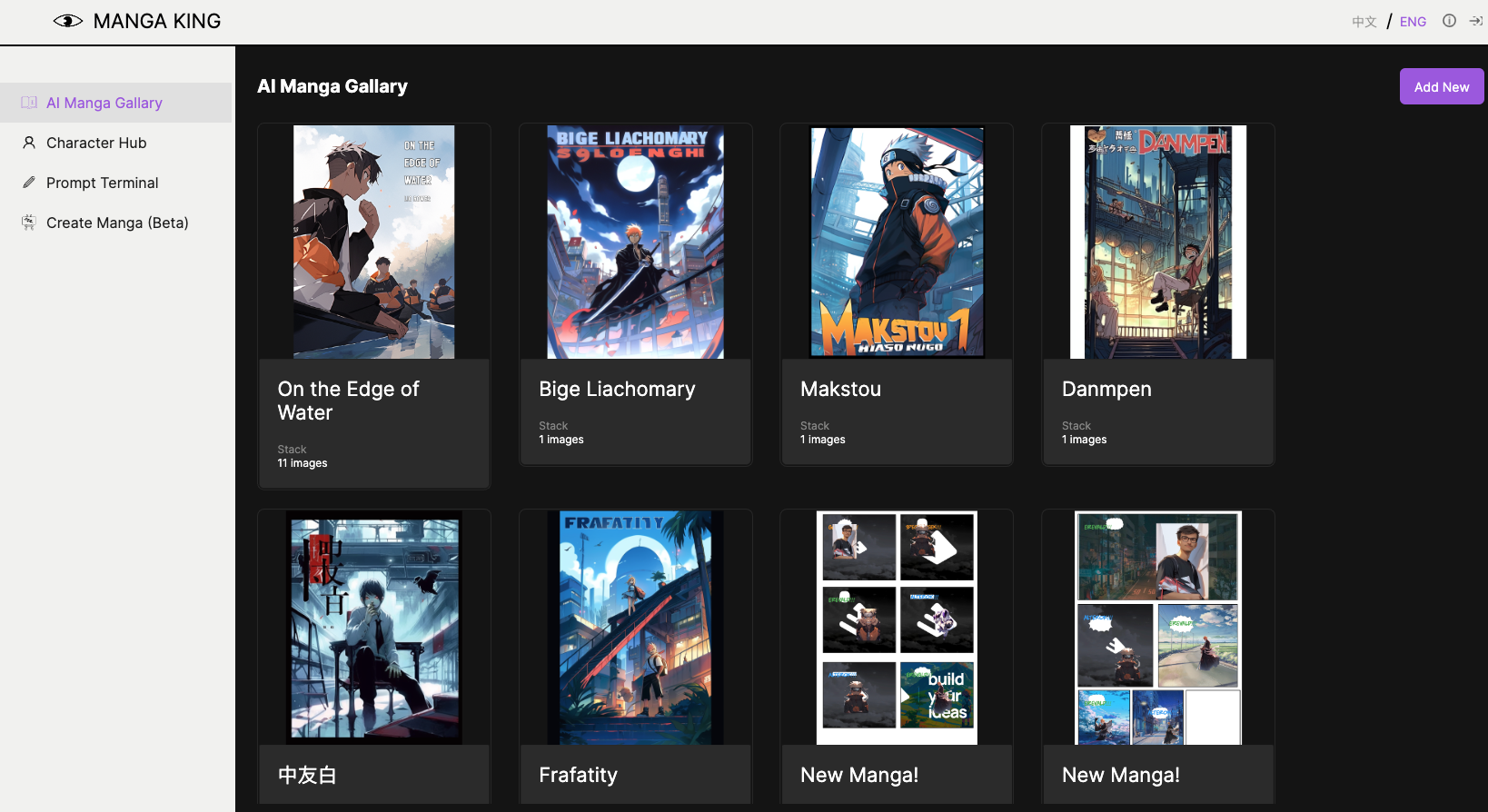This screenshot has width=1488, height=812.
Task: Switch language to 中文
Action: coord(1364,22)
